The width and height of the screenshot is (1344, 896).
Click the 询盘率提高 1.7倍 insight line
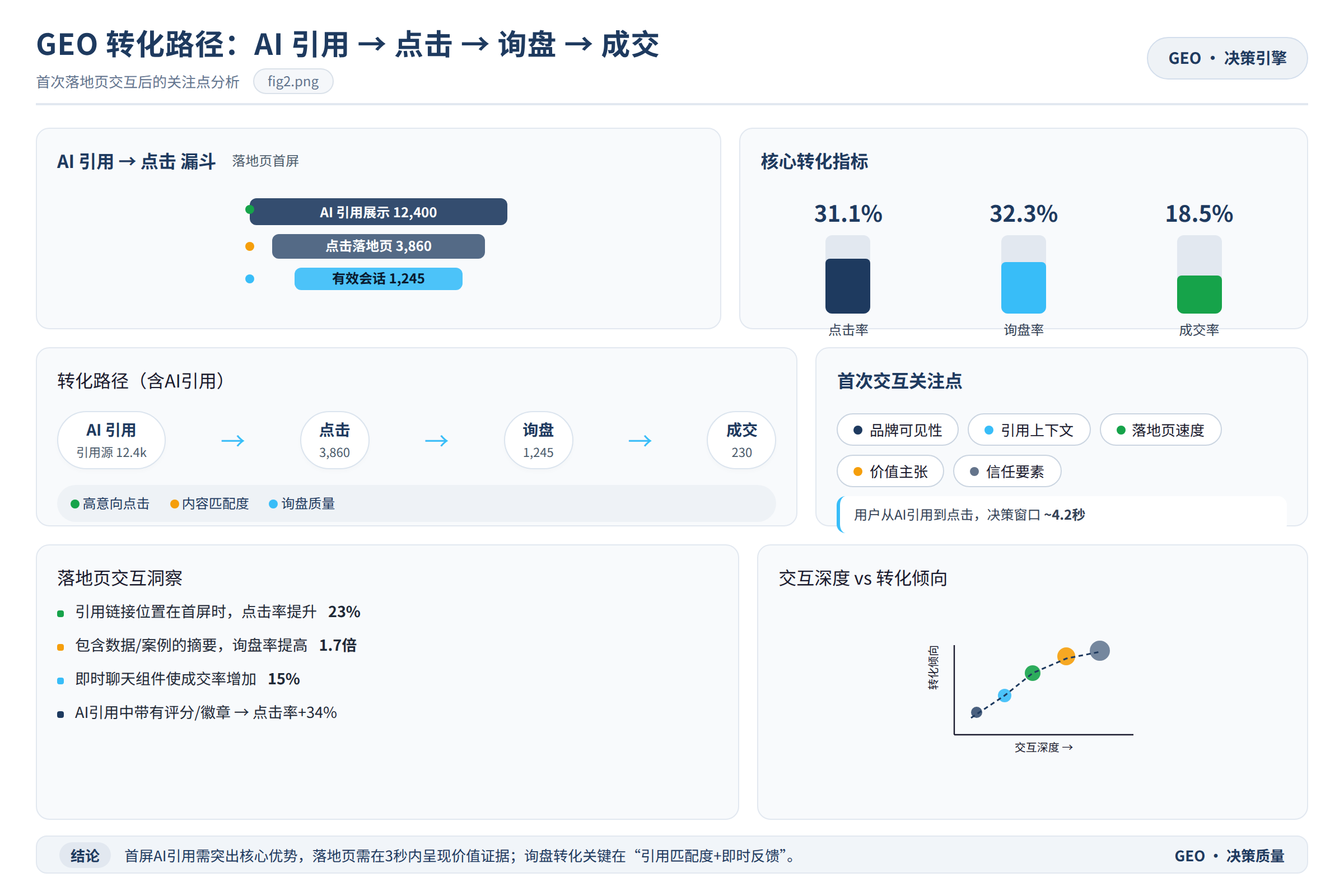[x=207, y=646]
